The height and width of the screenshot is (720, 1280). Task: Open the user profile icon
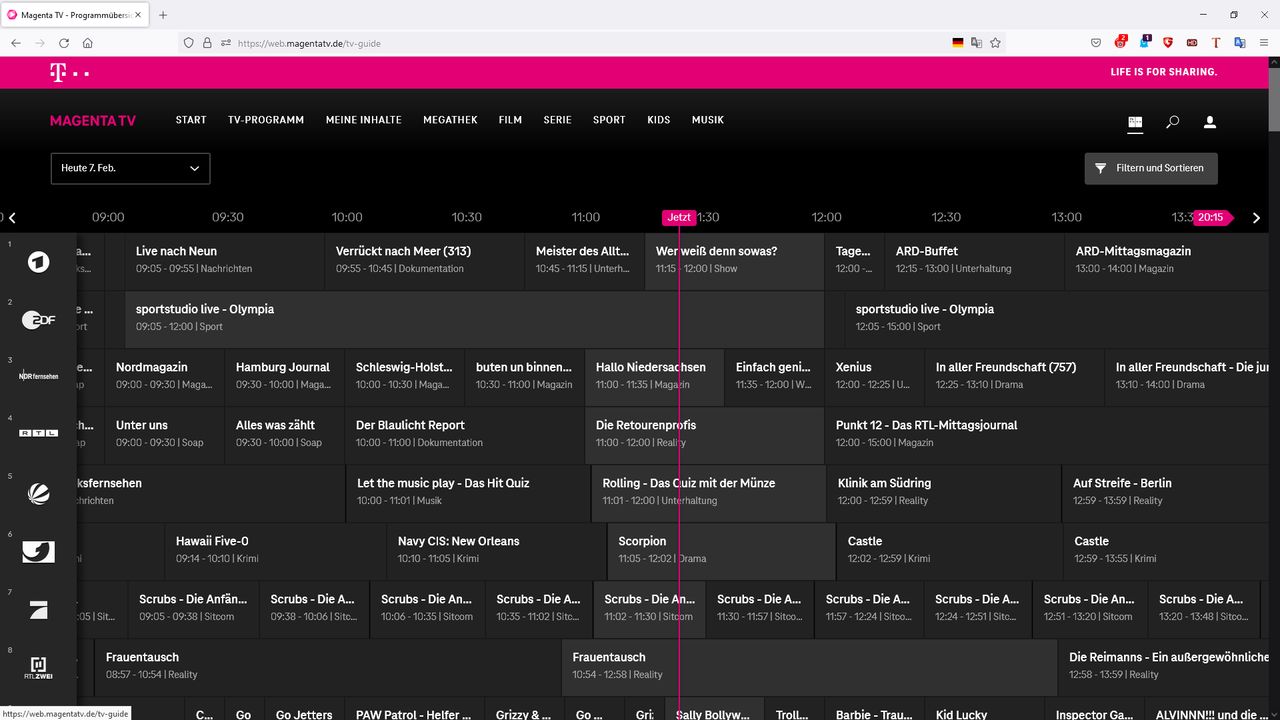coord(1209,122)
